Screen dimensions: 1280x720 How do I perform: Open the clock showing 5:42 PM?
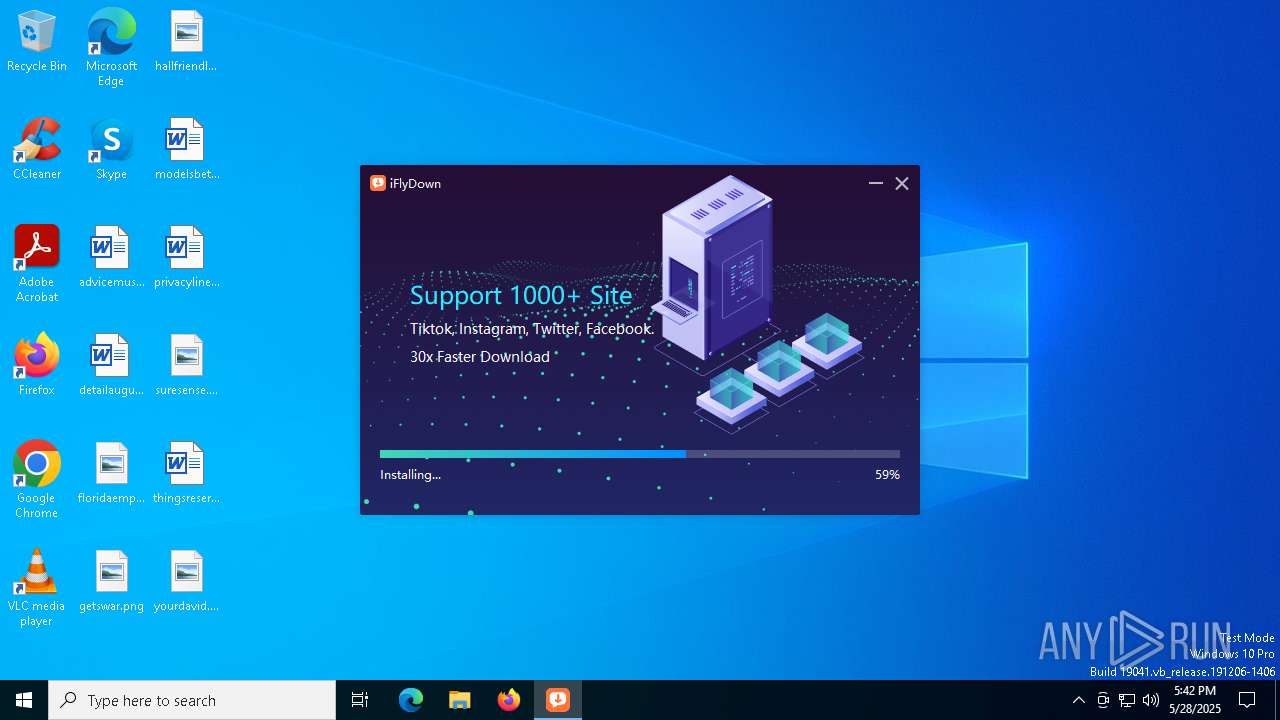[1195, 700]
